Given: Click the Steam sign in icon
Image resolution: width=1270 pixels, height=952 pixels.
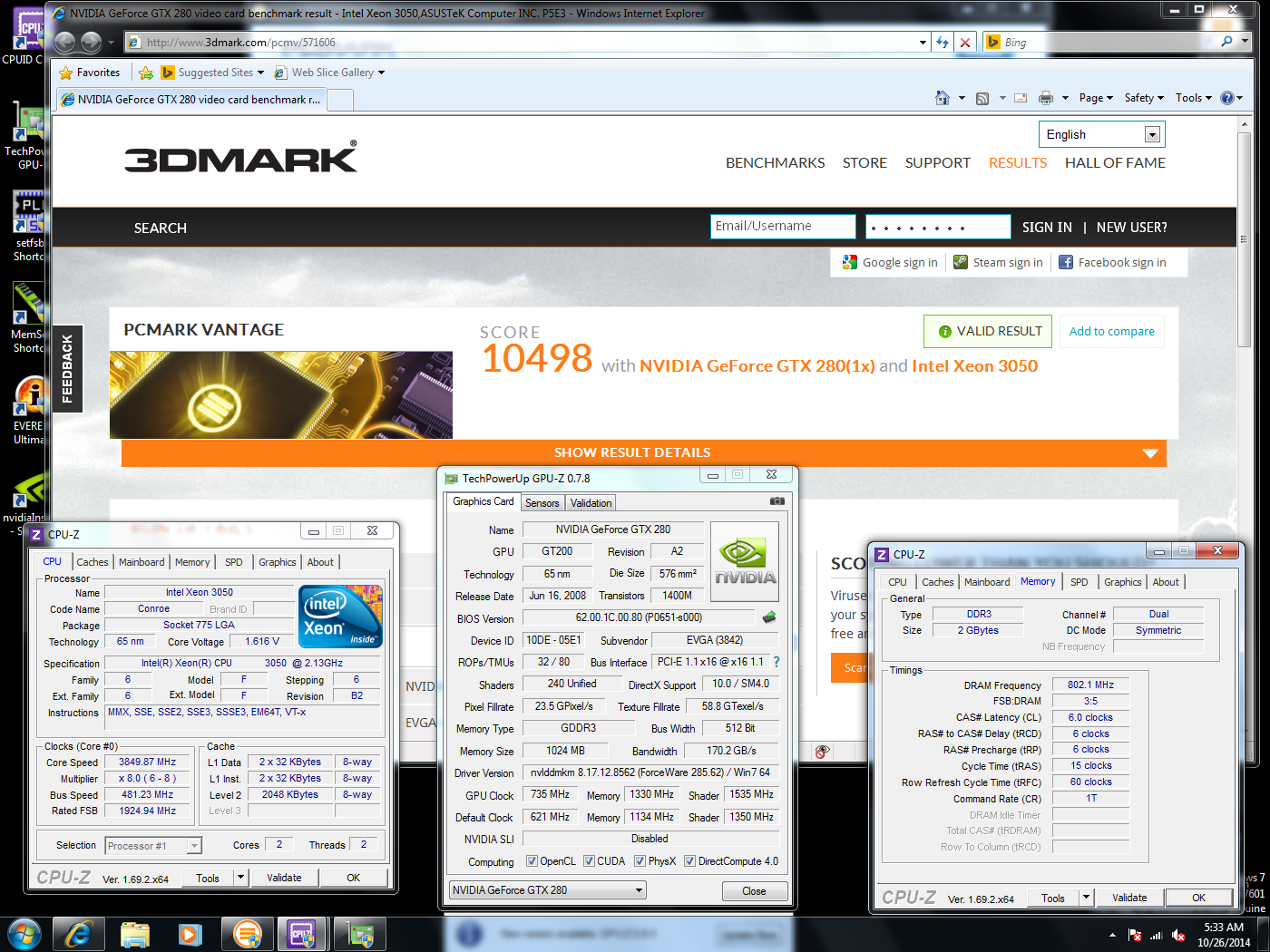Looking at the screenshot, I should 961,262.
